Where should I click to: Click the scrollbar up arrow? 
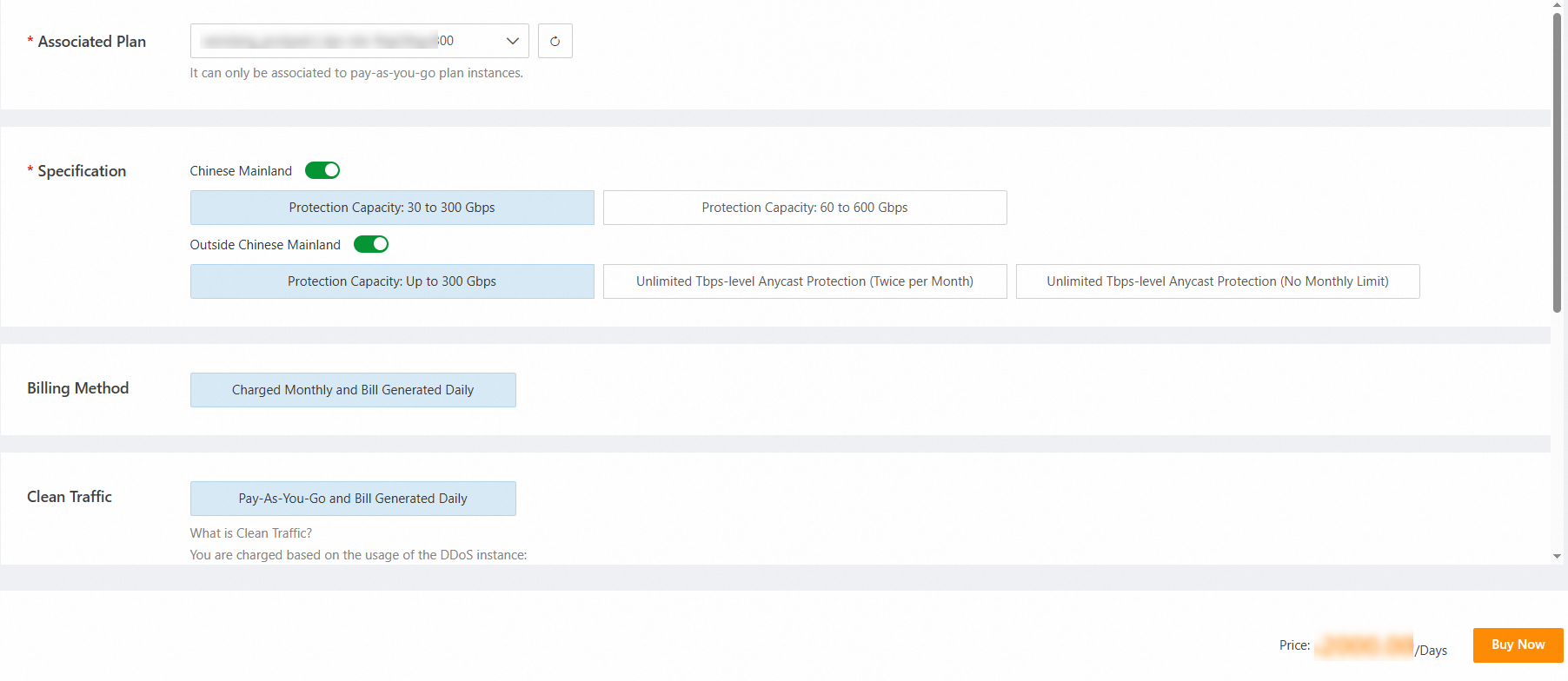(1557, 5)
